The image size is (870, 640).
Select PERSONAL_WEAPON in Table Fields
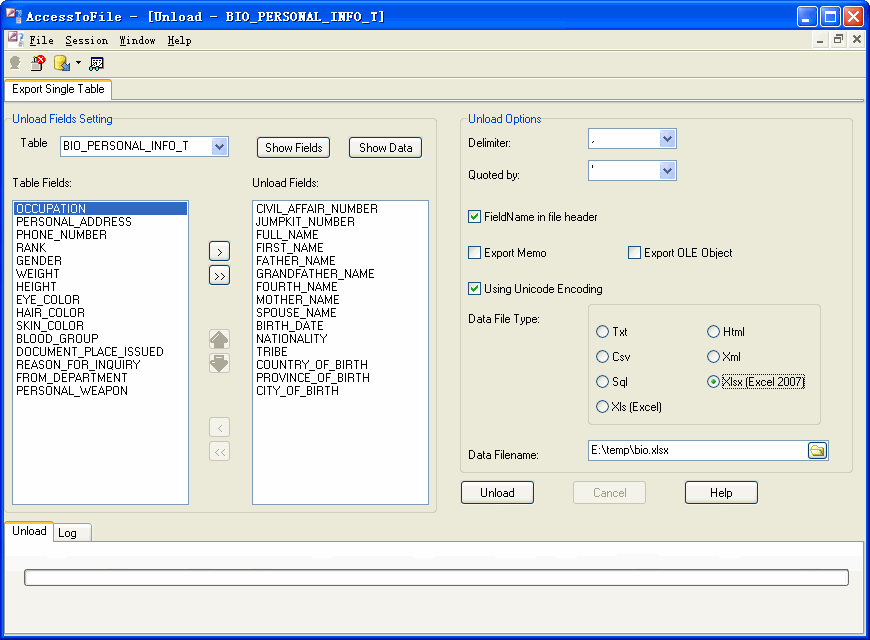pos(100,391)
